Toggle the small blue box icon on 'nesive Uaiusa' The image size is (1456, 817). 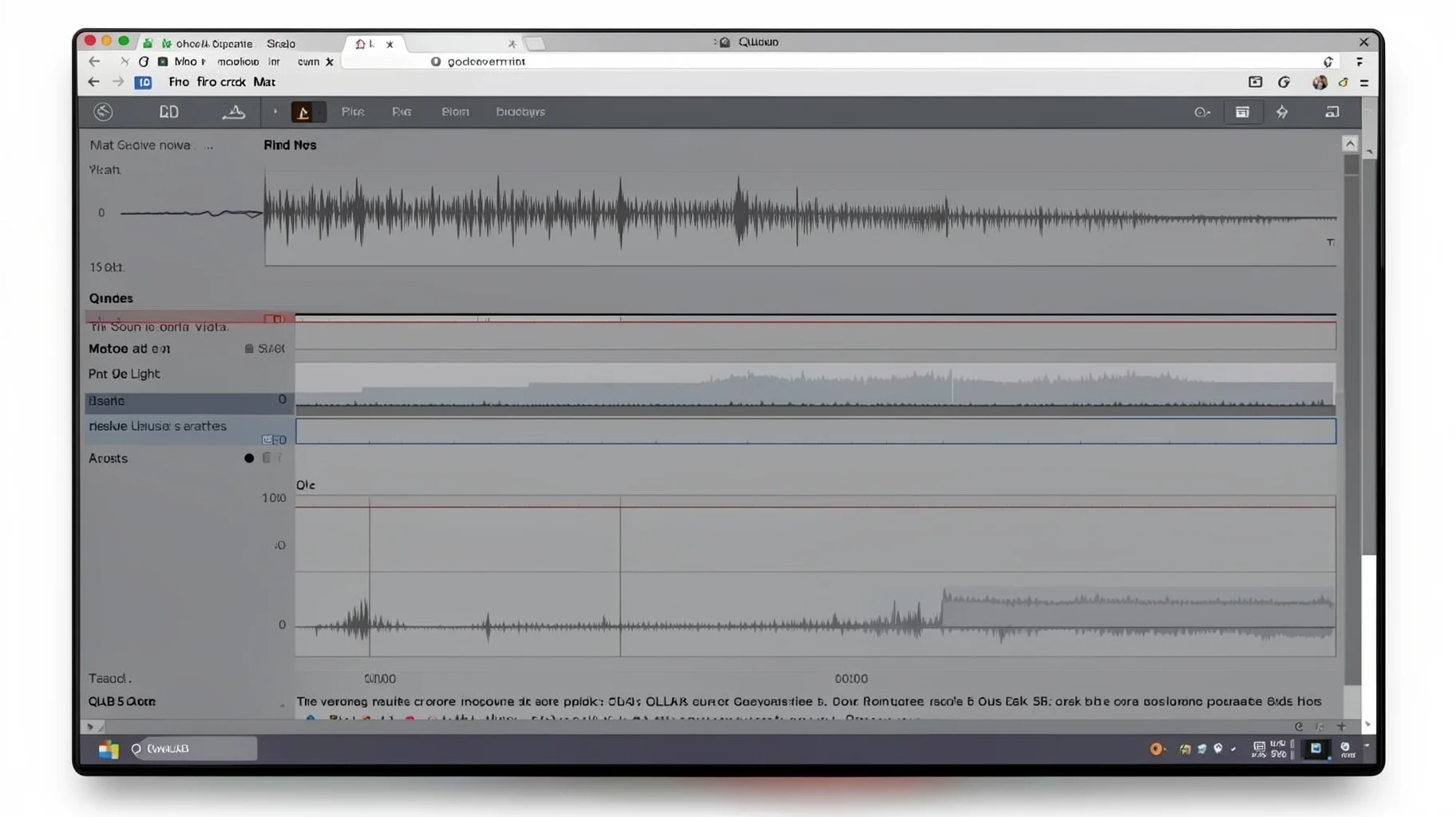click(268, 440)
